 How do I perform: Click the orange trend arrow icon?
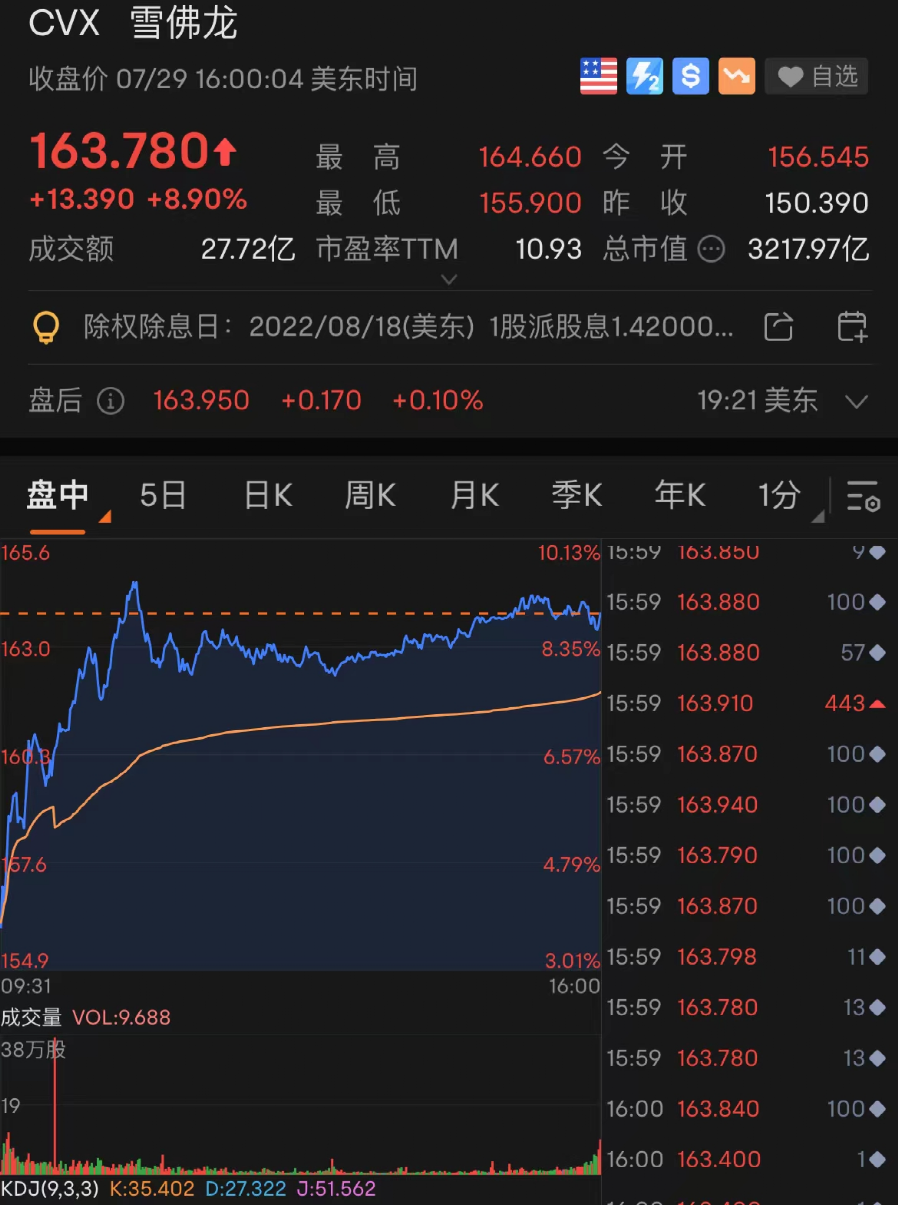tap(736, 76)
